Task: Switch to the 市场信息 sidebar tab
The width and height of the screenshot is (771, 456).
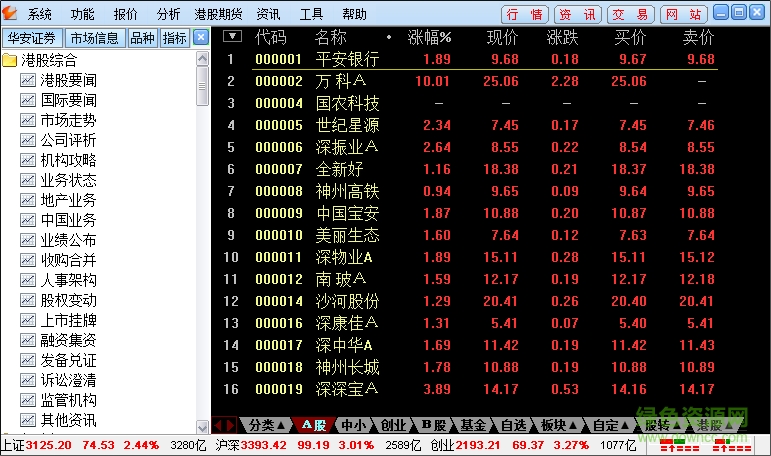Action: [x=94, y=38]
